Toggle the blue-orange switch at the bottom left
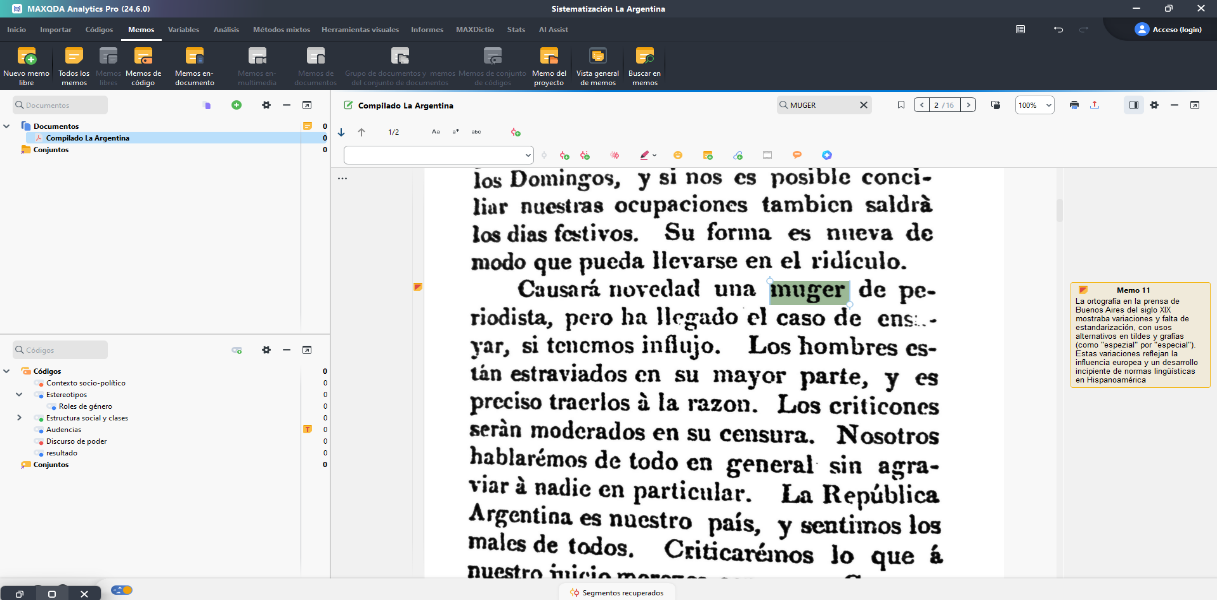 [122, 590]
